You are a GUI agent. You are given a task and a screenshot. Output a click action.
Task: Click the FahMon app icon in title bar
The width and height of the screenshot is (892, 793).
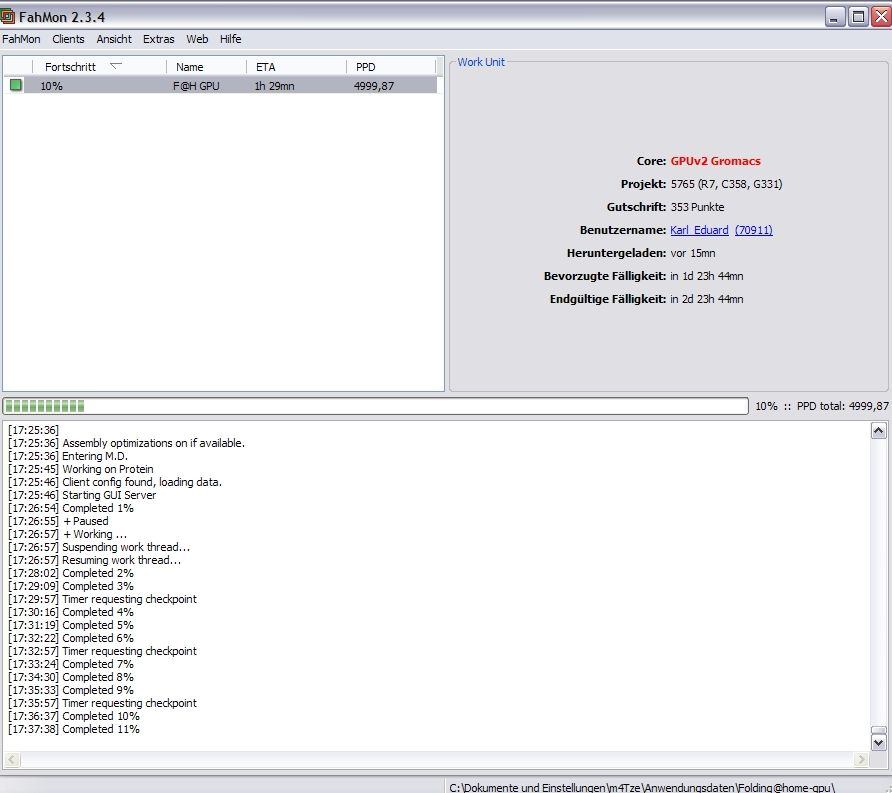tap(7, 16)
